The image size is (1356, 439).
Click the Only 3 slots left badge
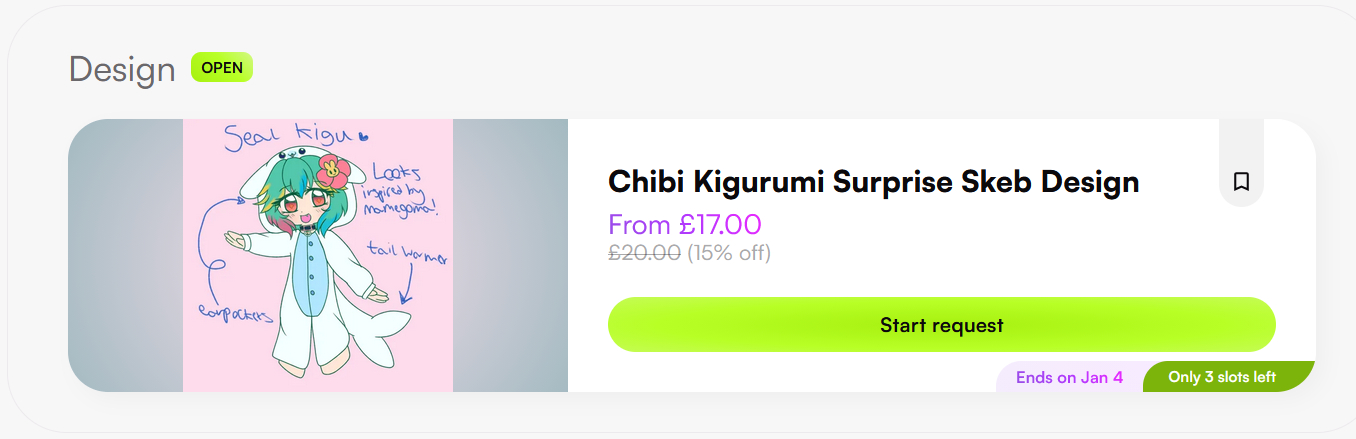coord(1222,377)
